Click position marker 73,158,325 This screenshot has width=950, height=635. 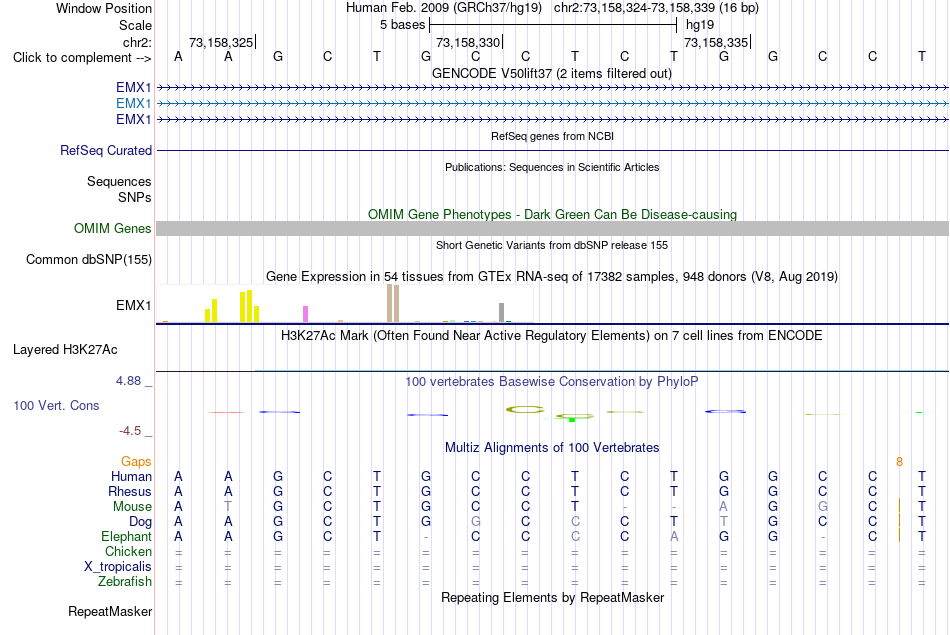pos(221,42)
